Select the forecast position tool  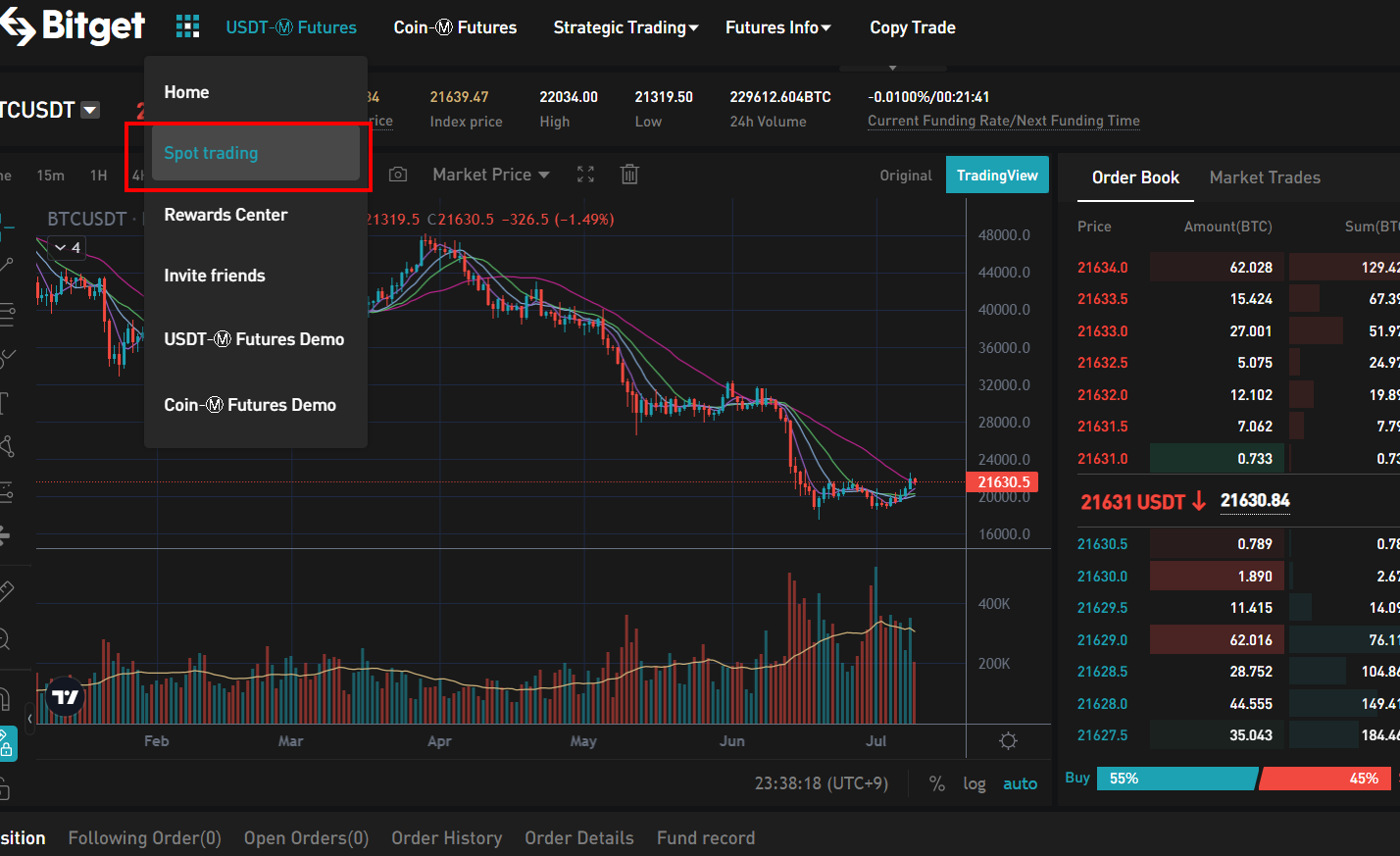pyautogui.click(x=6, y=491)
